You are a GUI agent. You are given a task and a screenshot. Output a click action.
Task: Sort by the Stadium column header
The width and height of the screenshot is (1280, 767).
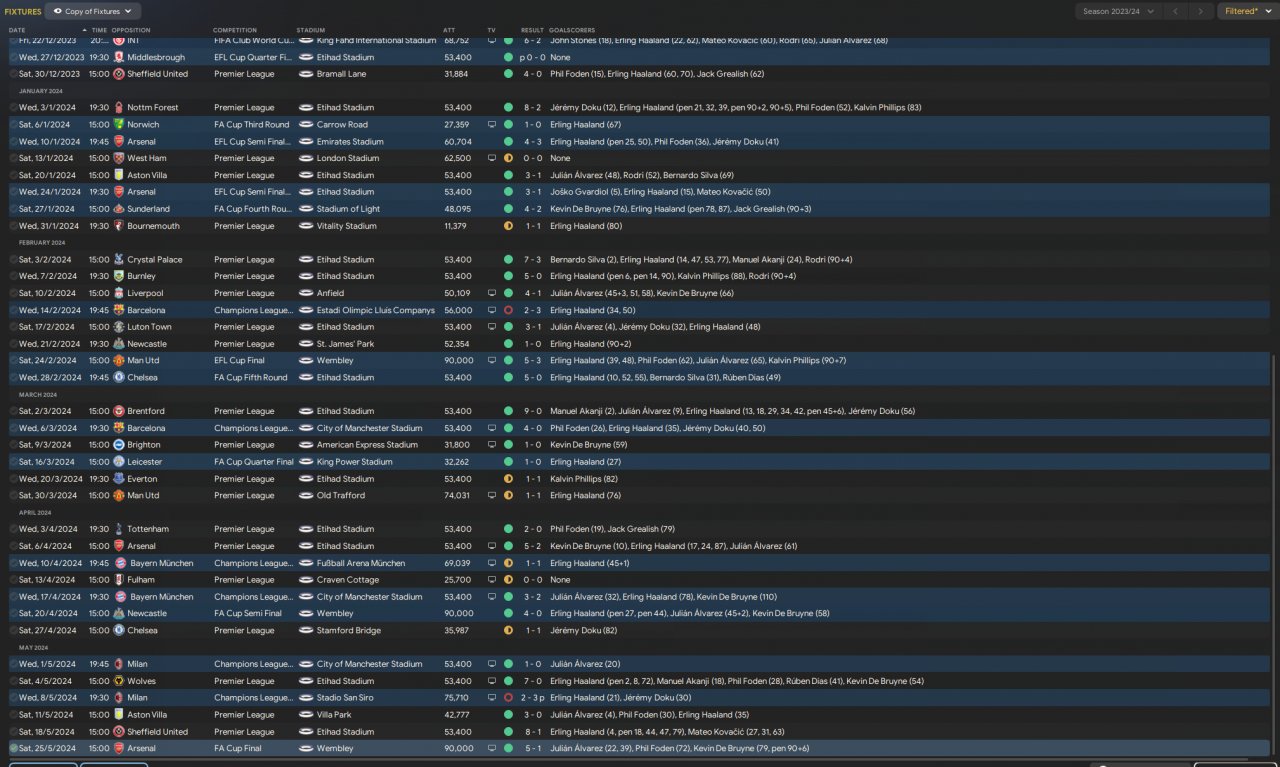[x=311, y=30]
